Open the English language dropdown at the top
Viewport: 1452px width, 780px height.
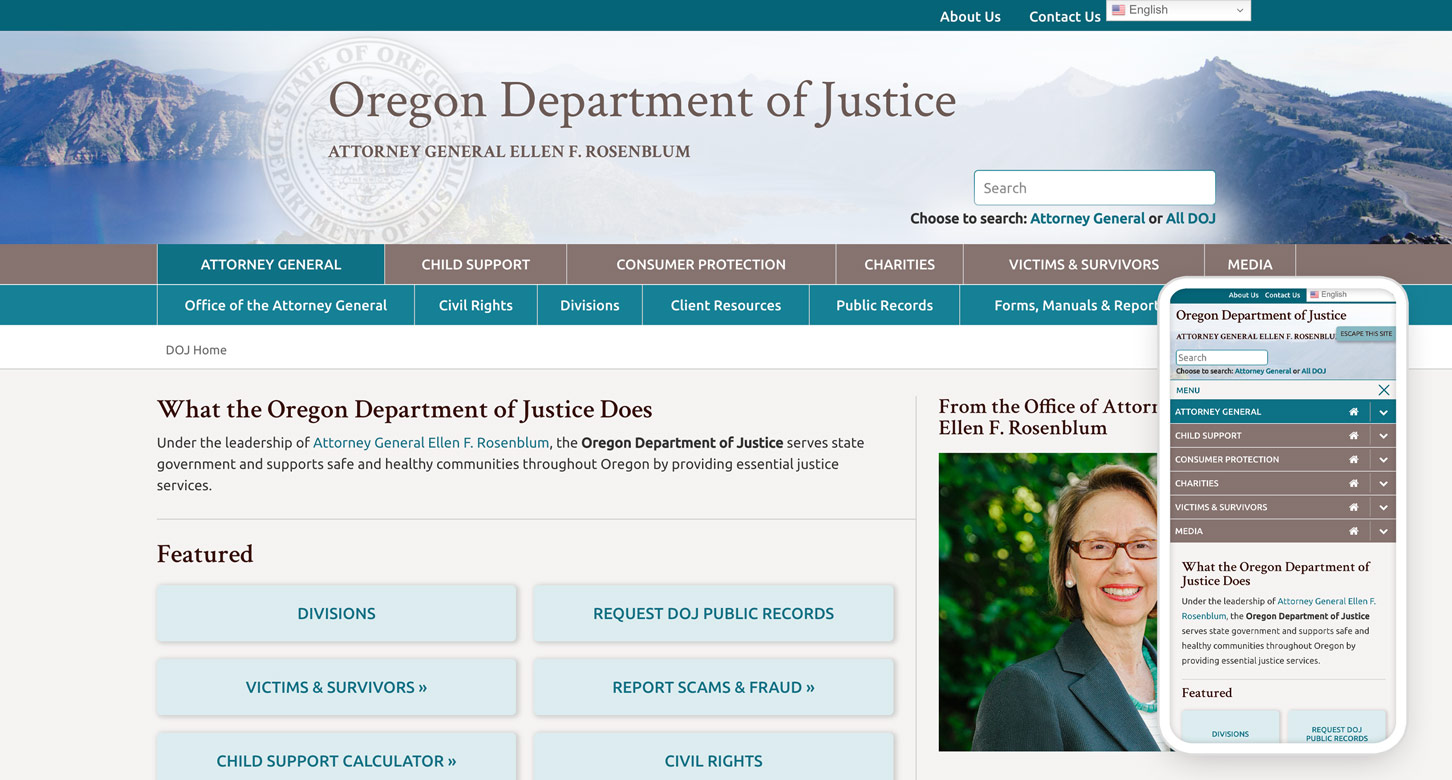pyautogui.click(x=1178, y=10)
